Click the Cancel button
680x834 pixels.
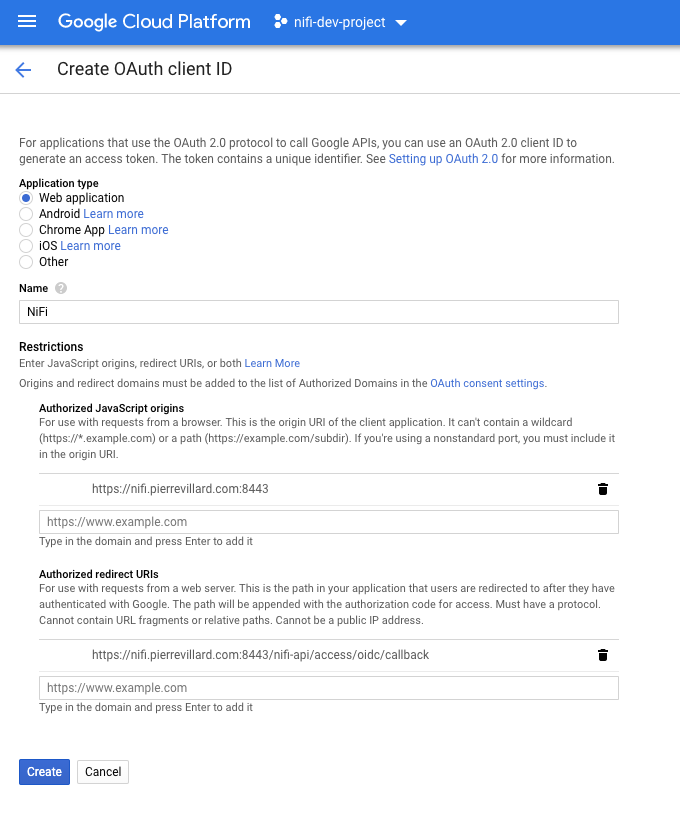coord(103,771)
